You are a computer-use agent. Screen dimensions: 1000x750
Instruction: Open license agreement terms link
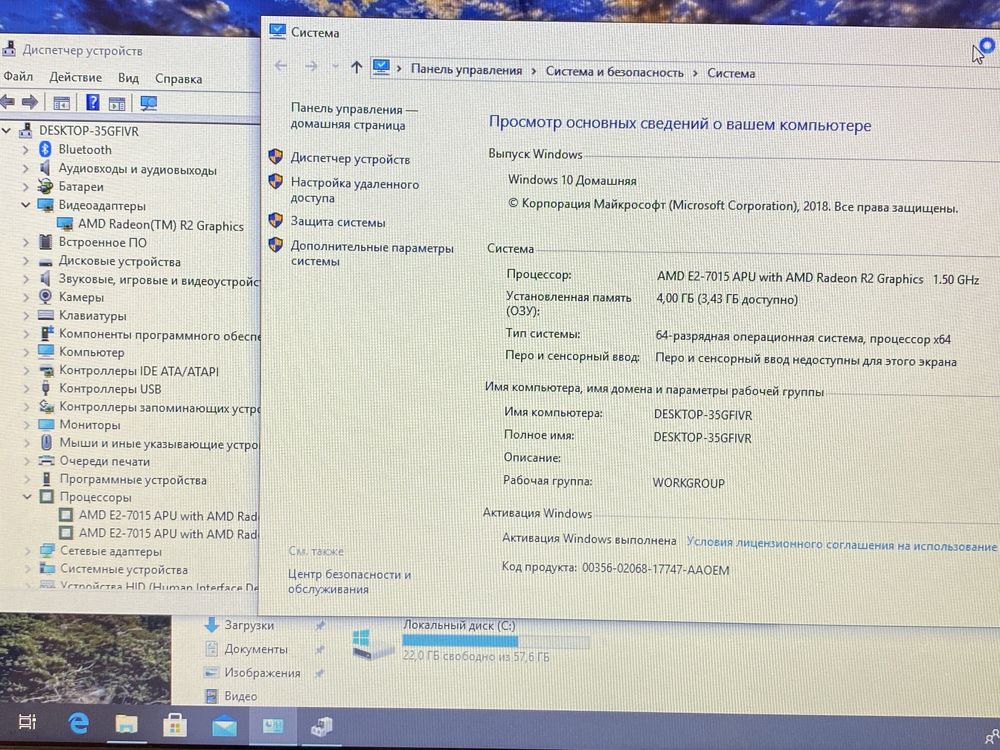(841, 545)
